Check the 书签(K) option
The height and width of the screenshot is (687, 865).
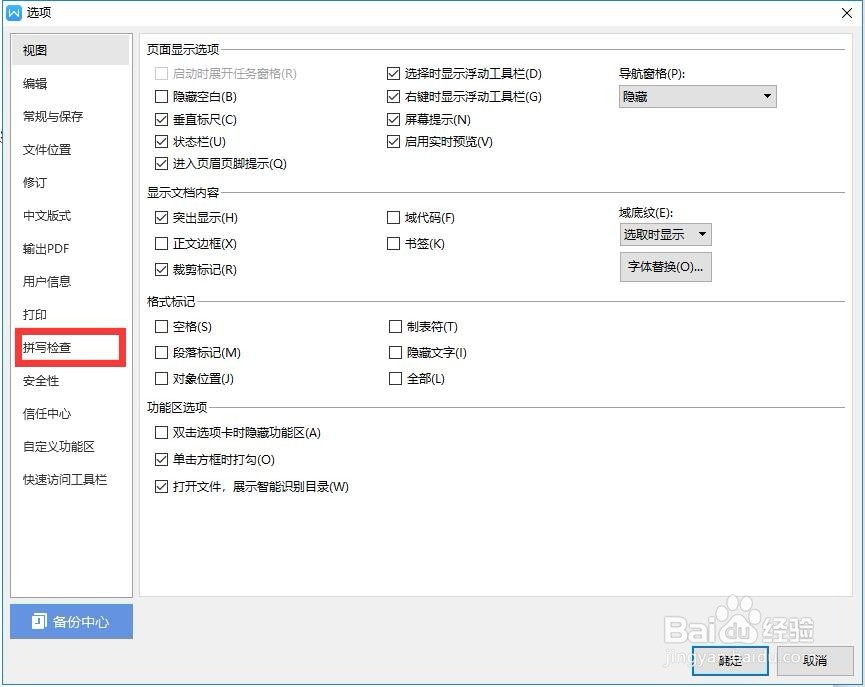pyautogui.click(x=393, y=243)
